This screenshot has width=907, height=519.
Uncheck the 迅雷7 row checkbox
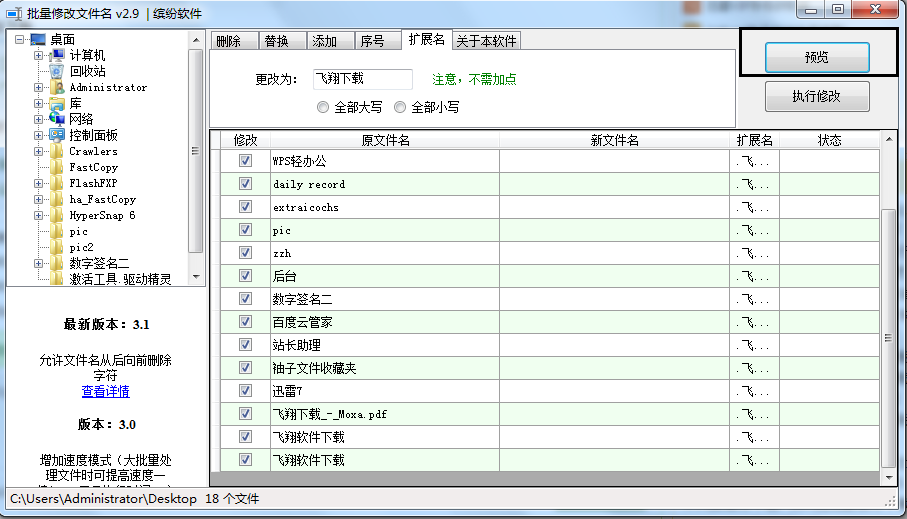click(245, 391)
